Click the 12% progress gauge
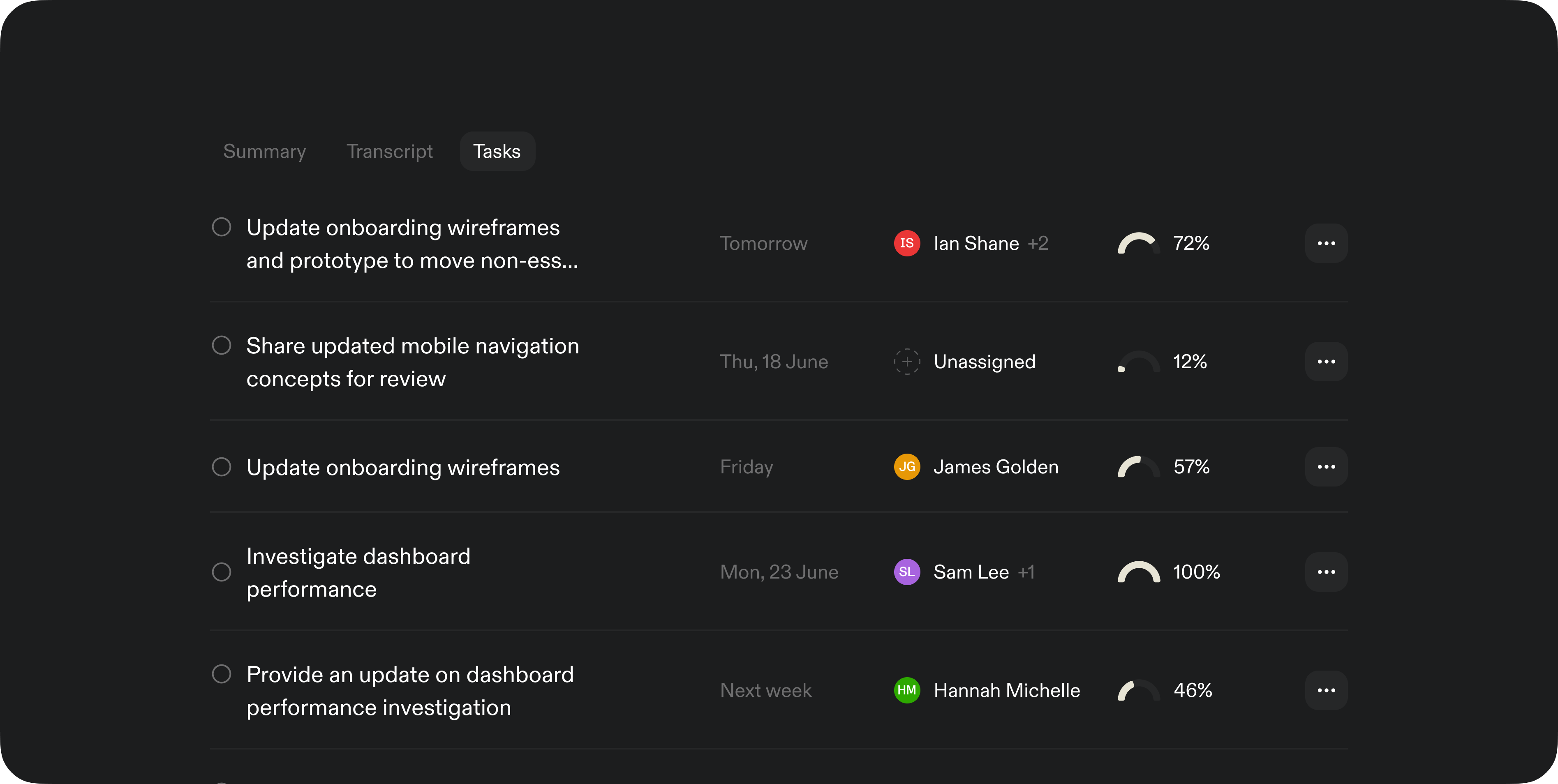This screenshot has width=1558, height=784. (x=1138, y=362)
